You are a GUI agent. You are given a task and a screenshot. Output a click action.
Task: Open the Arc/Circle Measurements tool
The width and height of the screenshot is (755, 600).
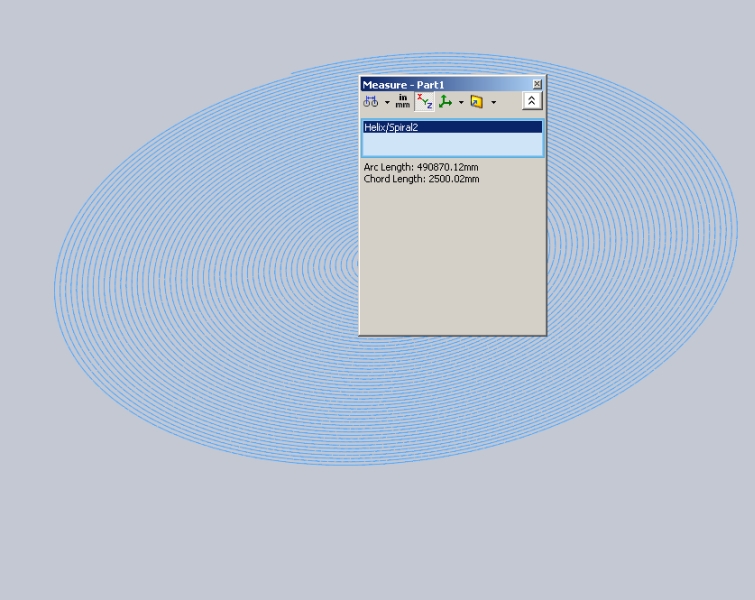point(370,102)
